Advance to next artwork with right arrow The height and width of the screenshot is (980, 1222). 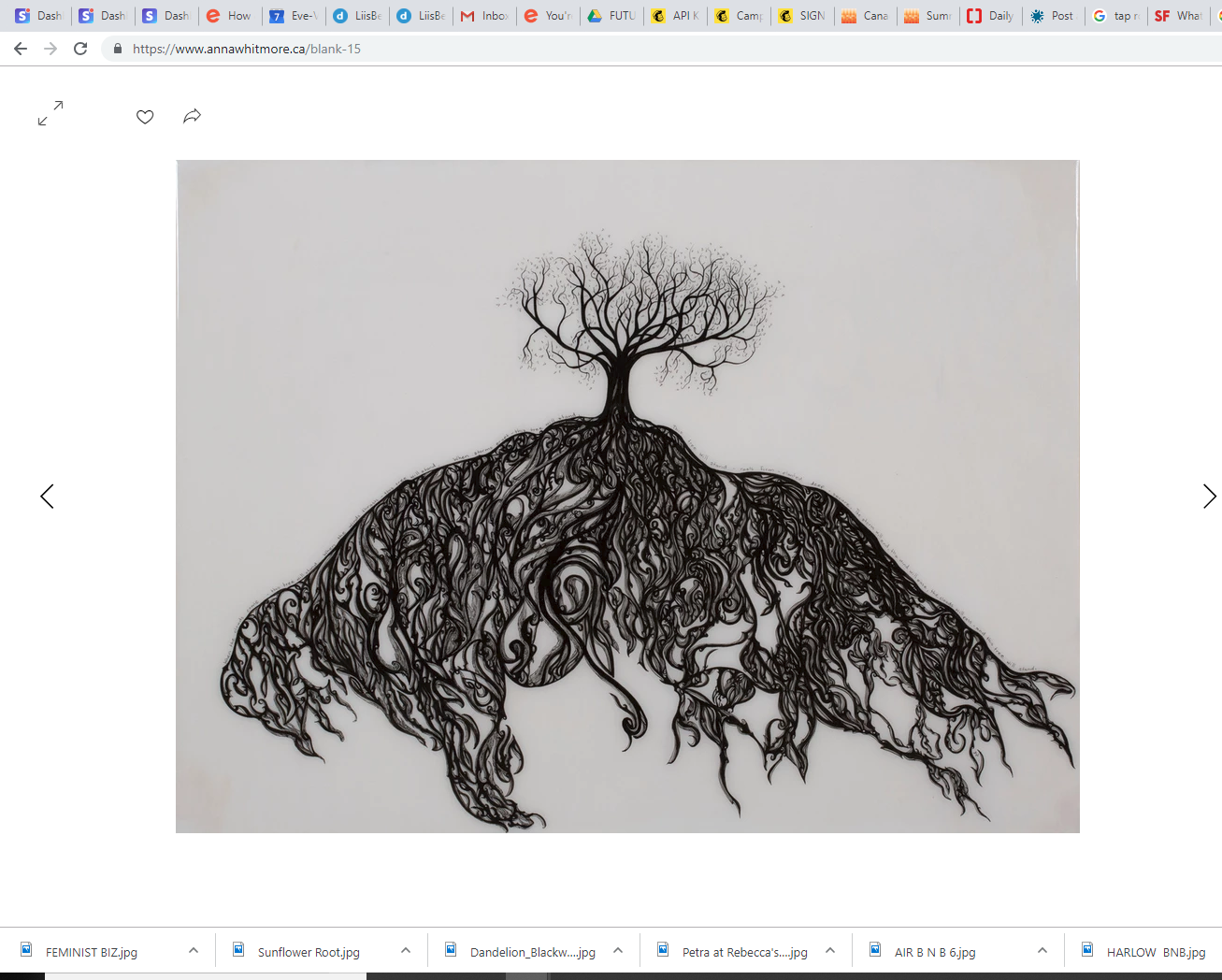1208,497
